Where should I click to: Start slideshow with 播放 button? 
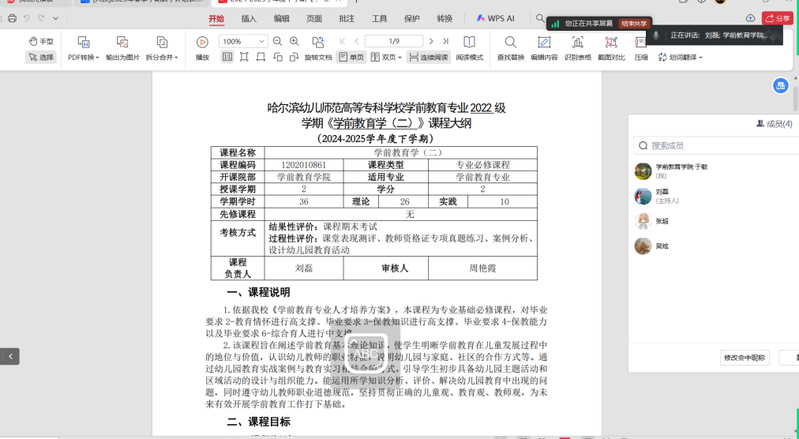pos(202,48)
